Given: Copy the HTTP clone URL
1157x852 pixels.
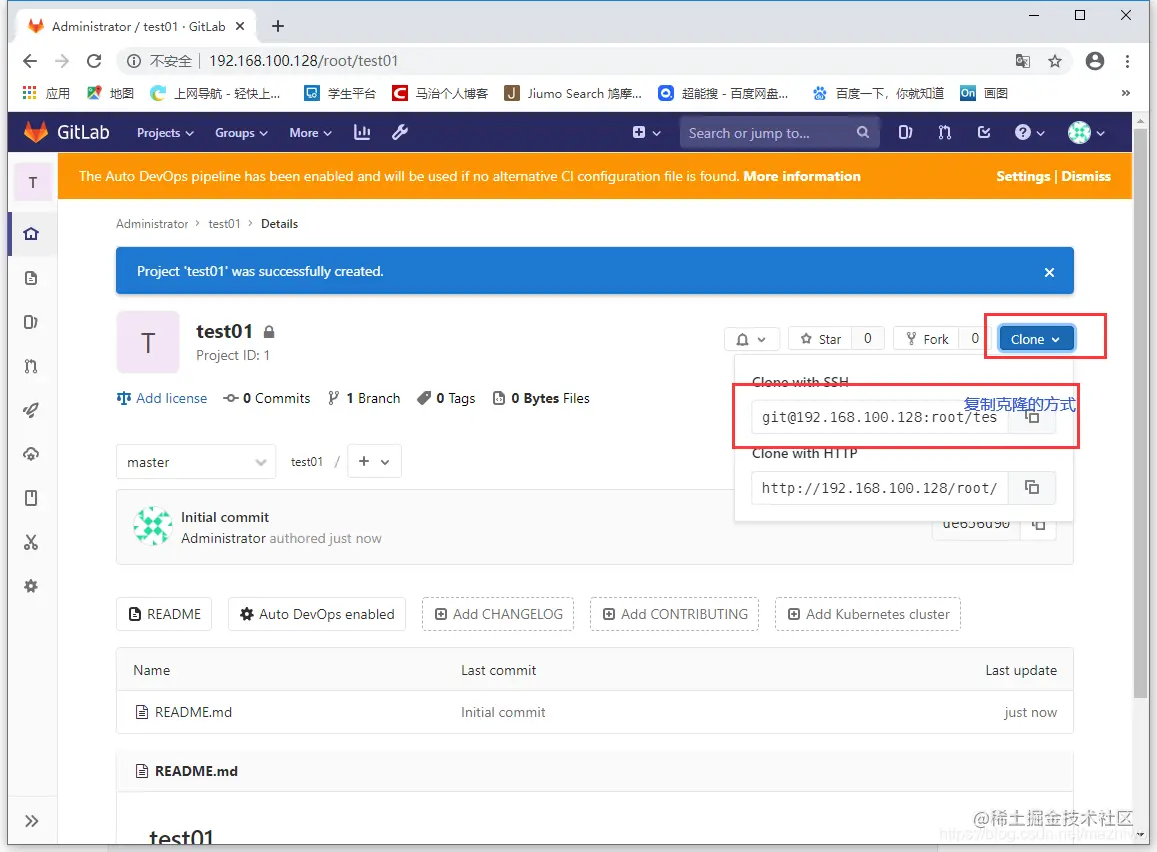Looking at the screenshot, I should click(1032, 488).
